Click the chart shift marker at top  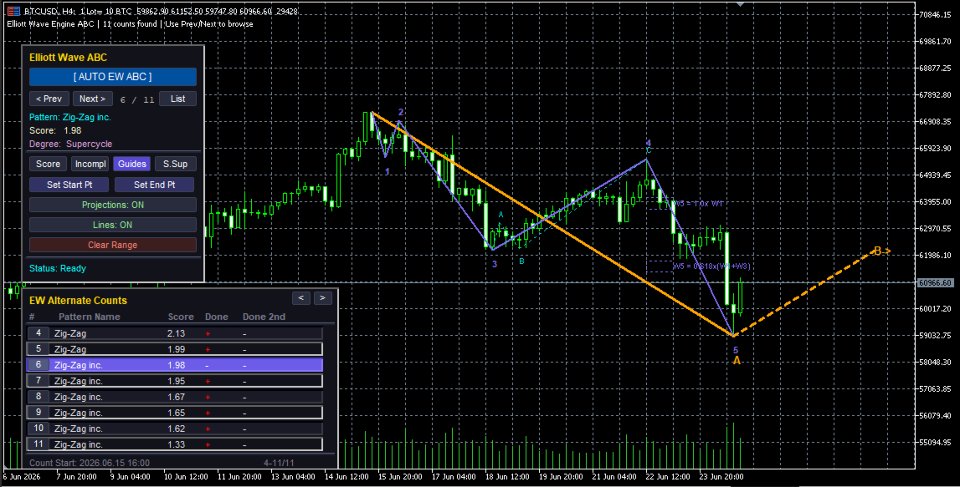pyautogui.click(x=740, y=4)
